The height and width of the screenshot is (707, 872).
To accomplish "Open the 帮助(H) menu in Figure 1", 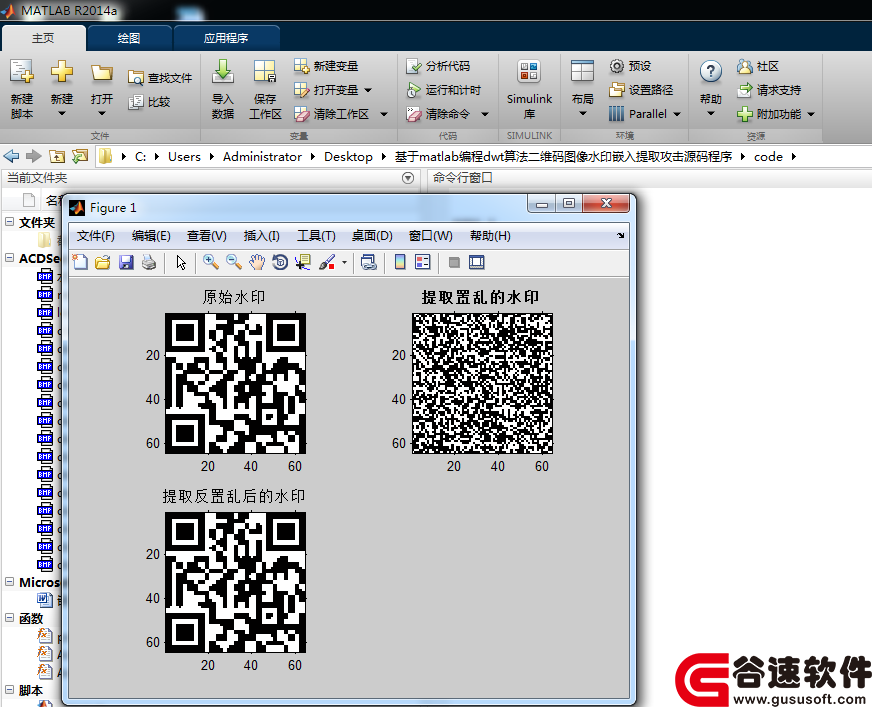I will point(490,236).
